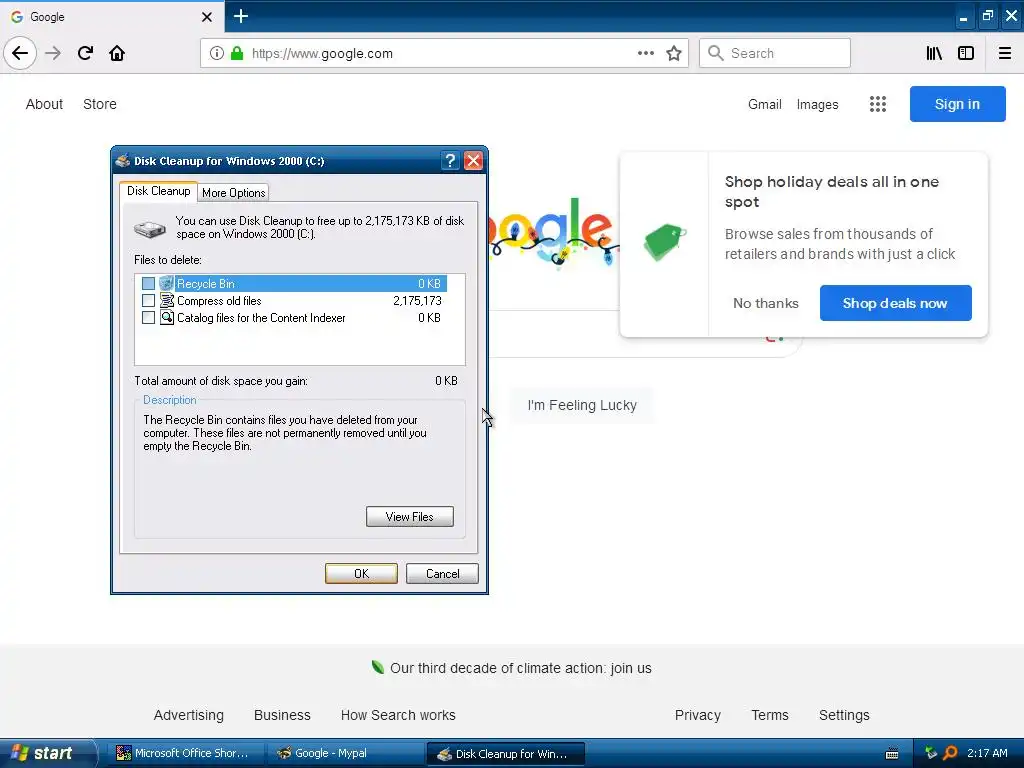The height and width of the screenshot is (768, 1024).
Task: Open the Windows start menu
Action: [48, 753]
